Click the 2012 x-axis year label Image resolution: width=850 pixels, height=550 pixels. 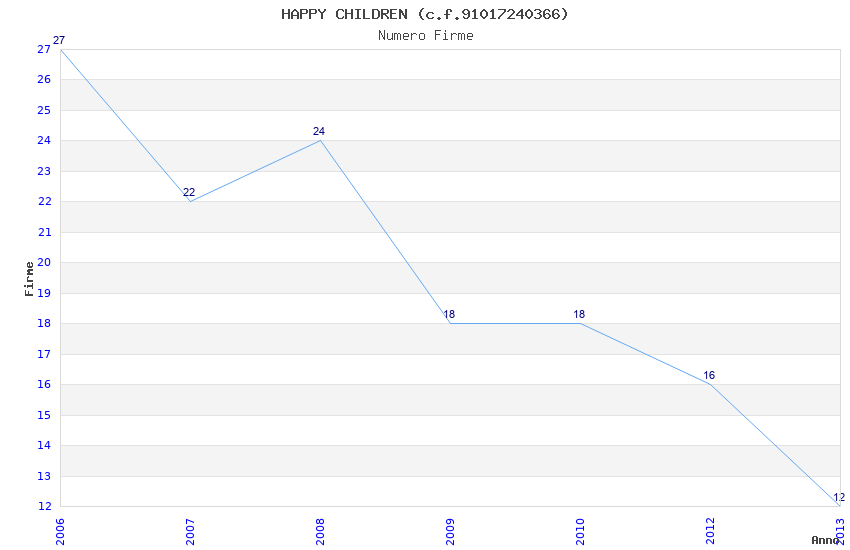click(x=710, y=532)
